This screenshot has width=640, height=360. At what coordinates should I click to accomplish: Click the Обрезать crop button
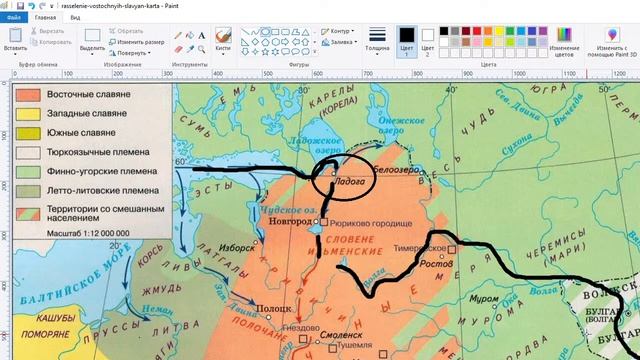tap(126, 31)
